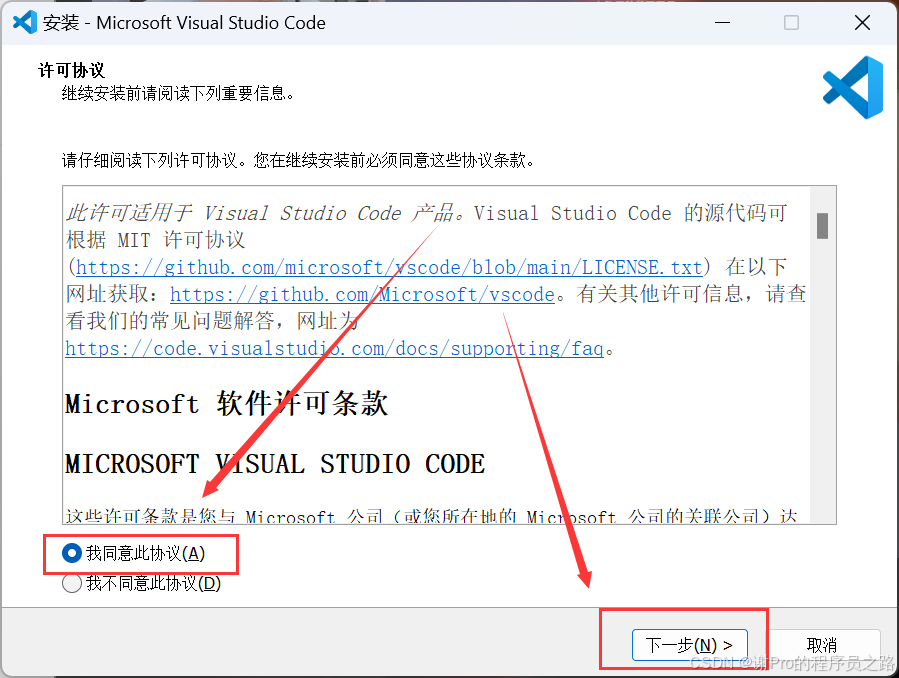Click the 取消 button
The width and height of the screenshot is (899, 678).
[822, 645]
